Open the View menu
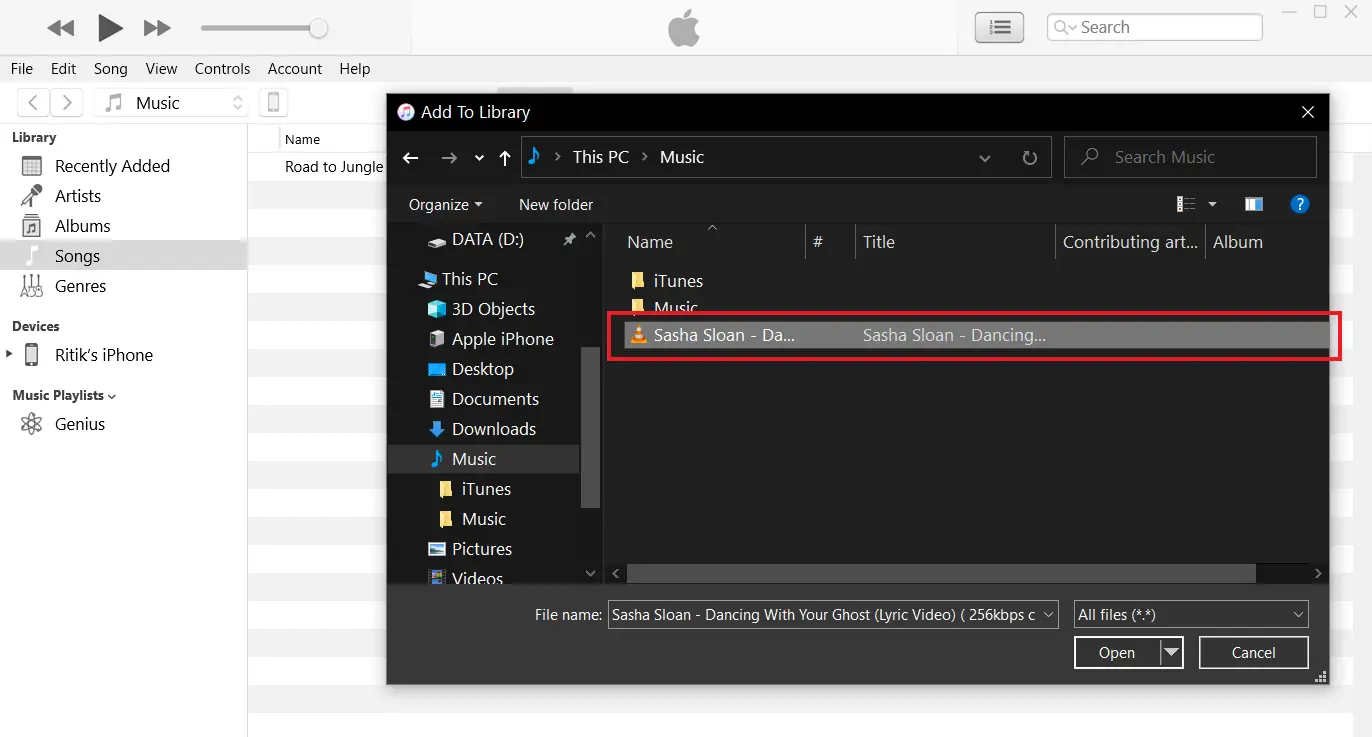 pyautogui.click(x=161, y=69)
